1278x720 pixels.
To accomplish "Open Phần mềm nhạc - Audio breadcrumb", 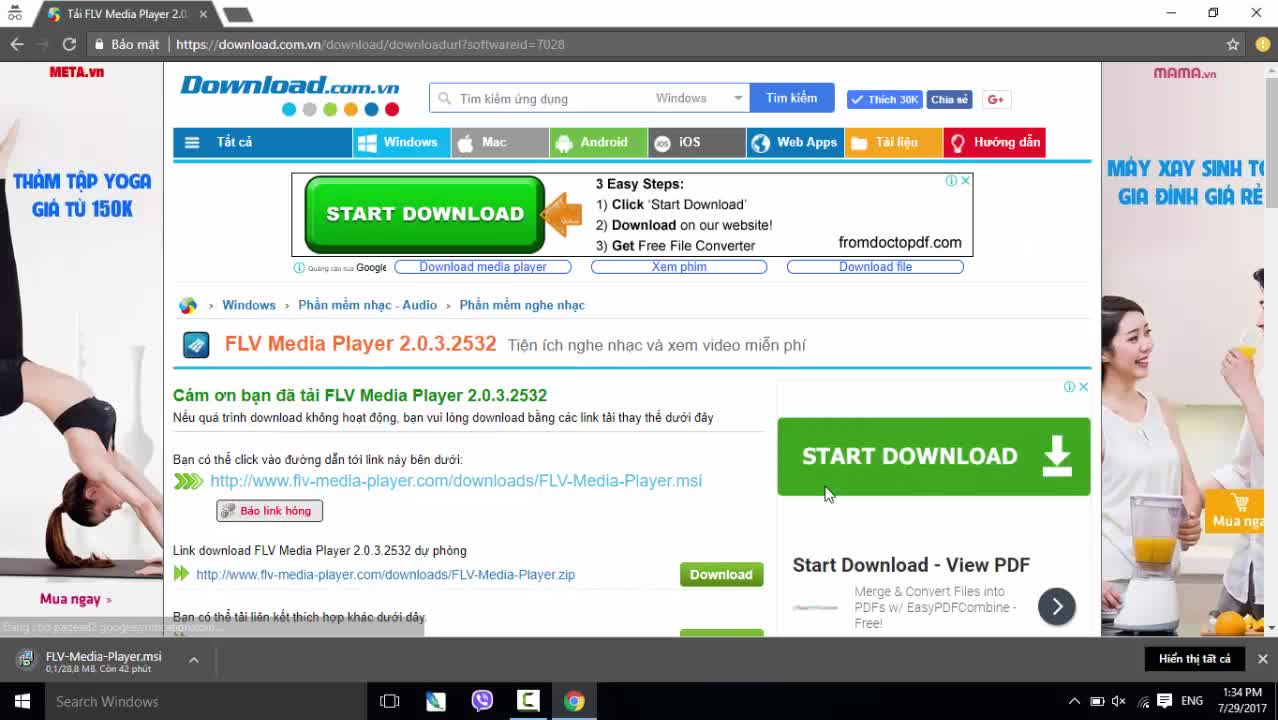I will pos(367,305).
